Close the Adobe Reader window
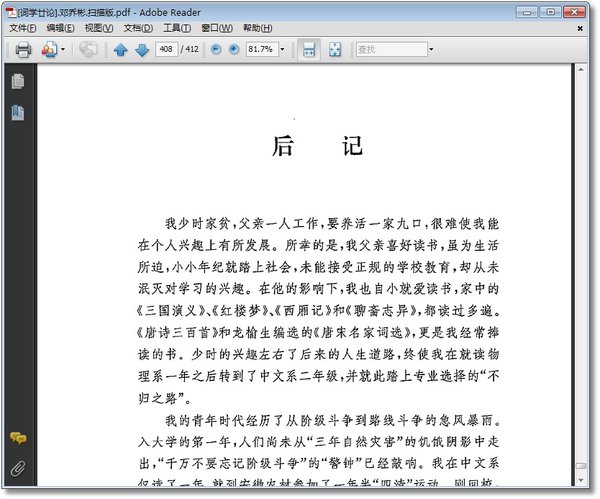 click(574, 12)
